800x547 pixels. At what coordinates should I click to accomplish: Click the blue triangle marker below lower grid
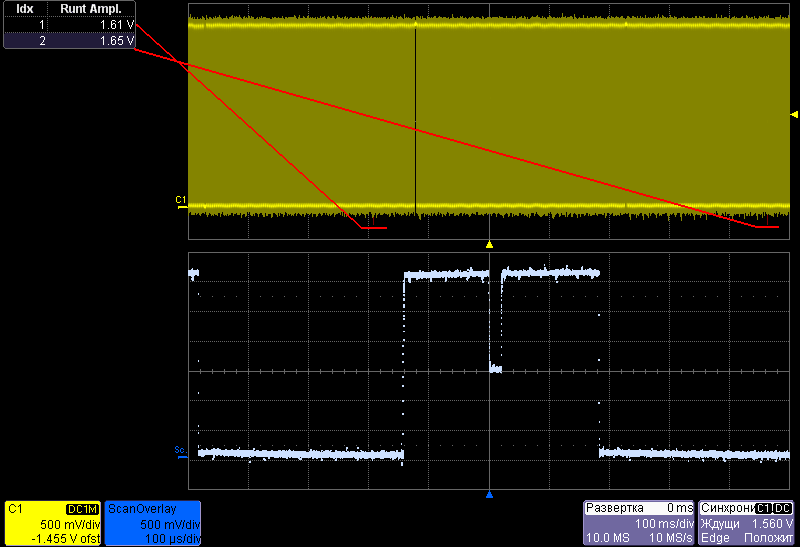[489, 494]
